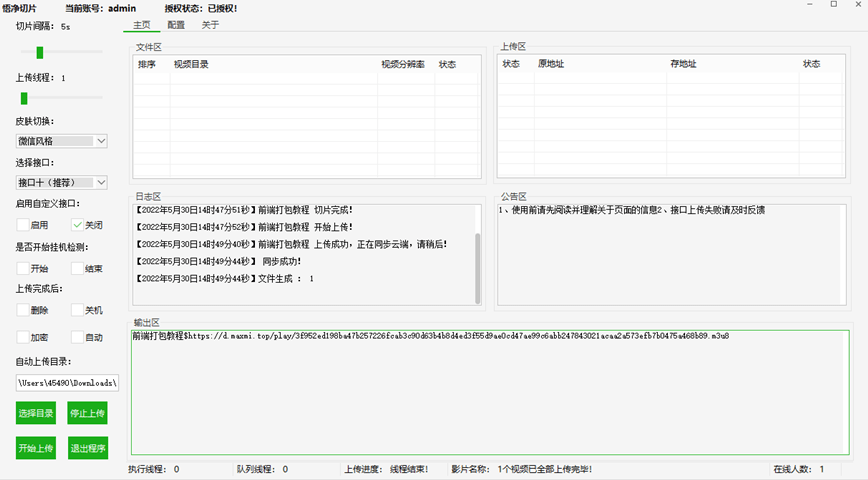Click the 选择目录 button

[x=35, y=413]
